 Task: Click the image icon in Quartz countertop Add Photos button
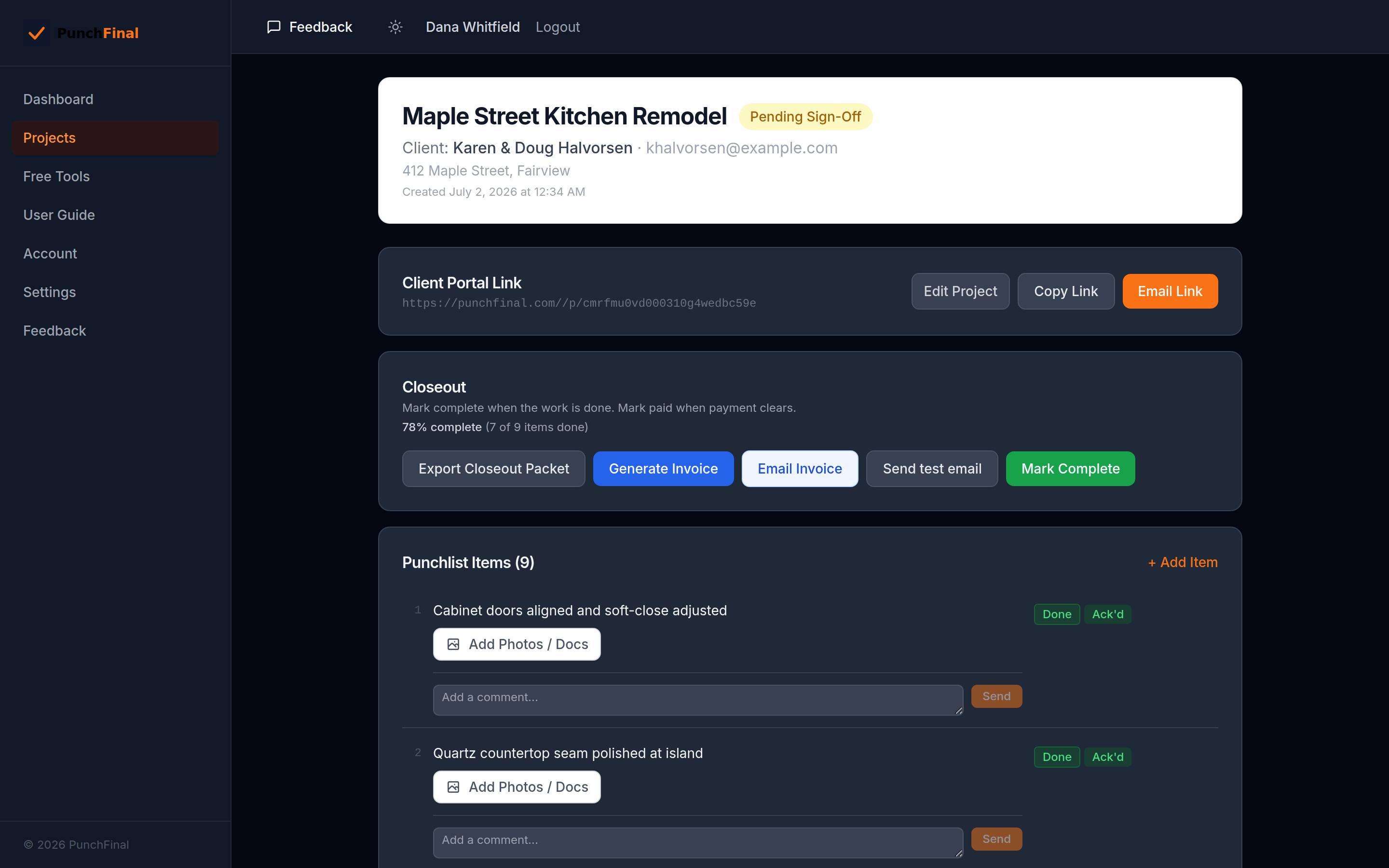[453, 787]
